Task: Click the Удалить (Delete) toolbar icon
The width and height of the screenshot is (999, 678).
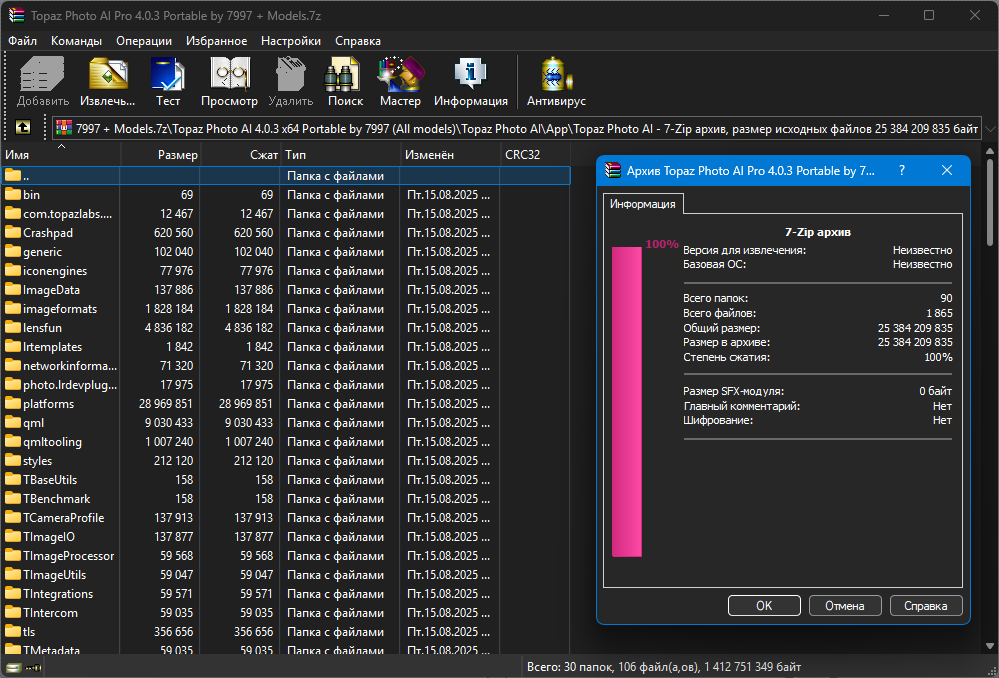Action: (x=291, y=74)
